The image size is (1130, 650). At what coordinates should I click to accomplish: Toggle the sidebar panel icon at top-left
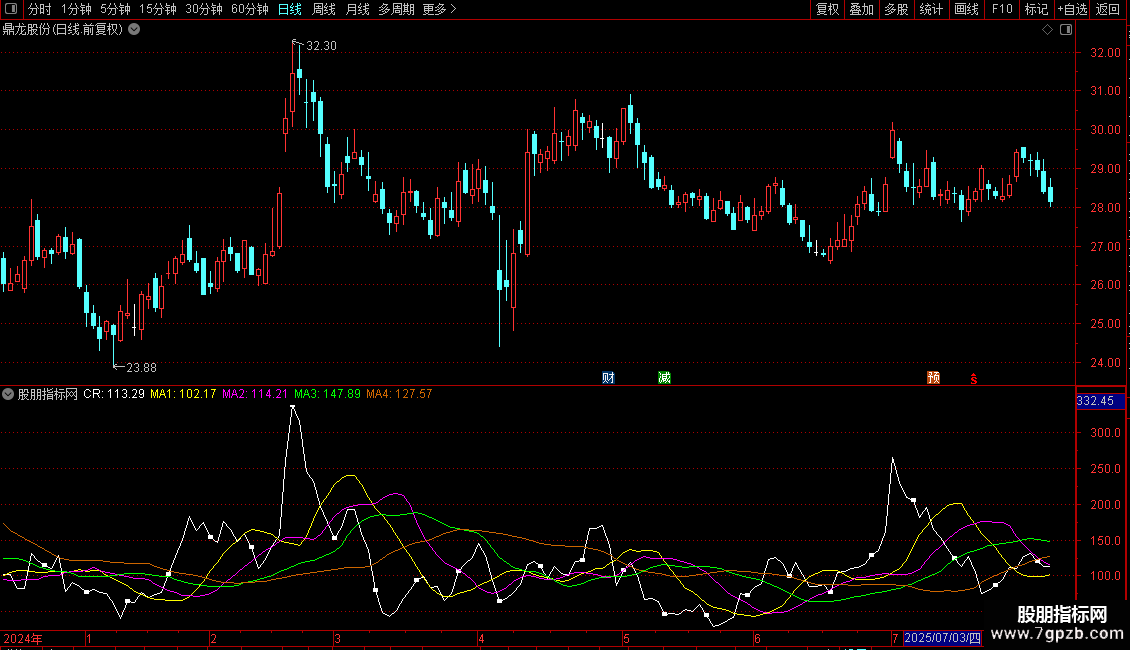11,9
